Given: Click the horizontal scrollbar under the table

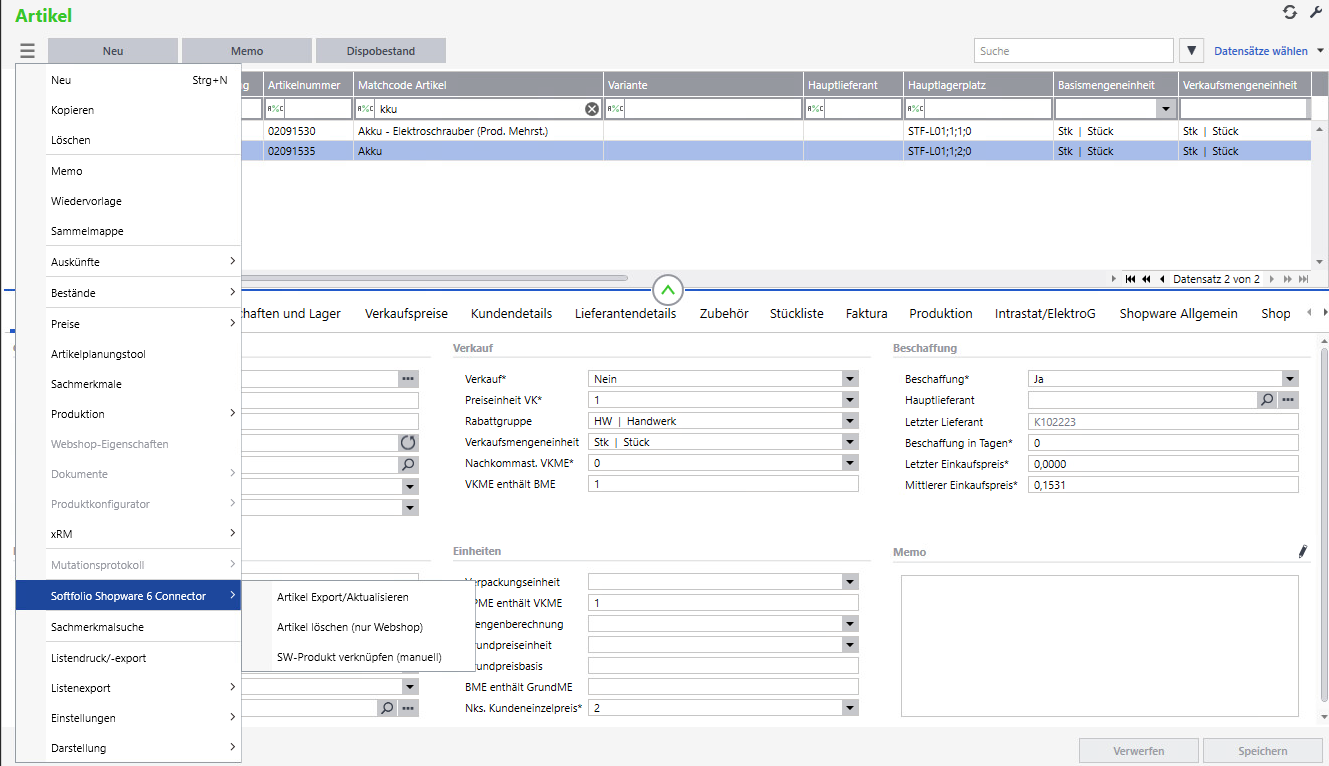Looking at the screenshot, I should pyautogui.click(x=430, y=278).
